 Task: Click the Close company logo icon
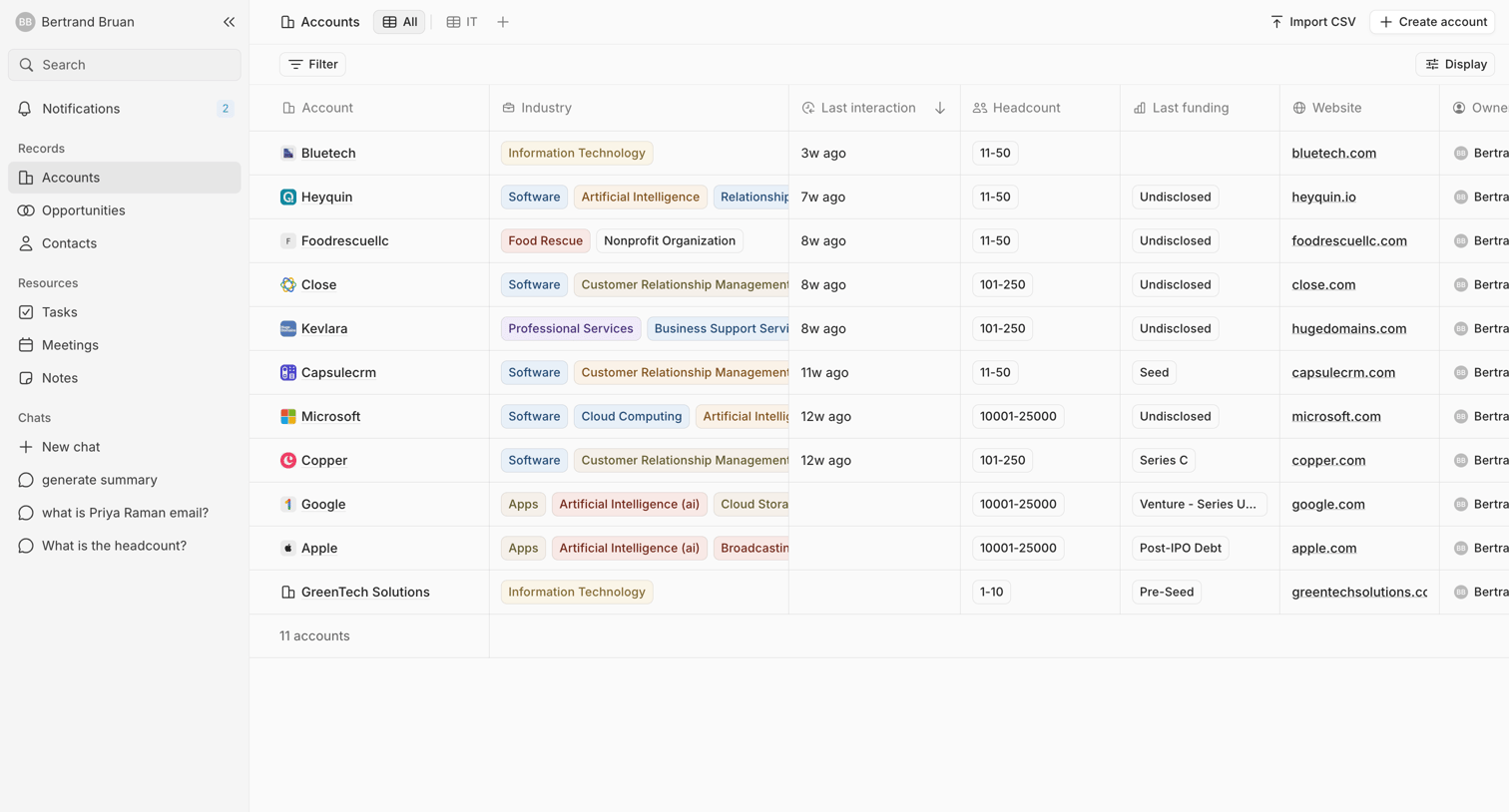point(288,284)
